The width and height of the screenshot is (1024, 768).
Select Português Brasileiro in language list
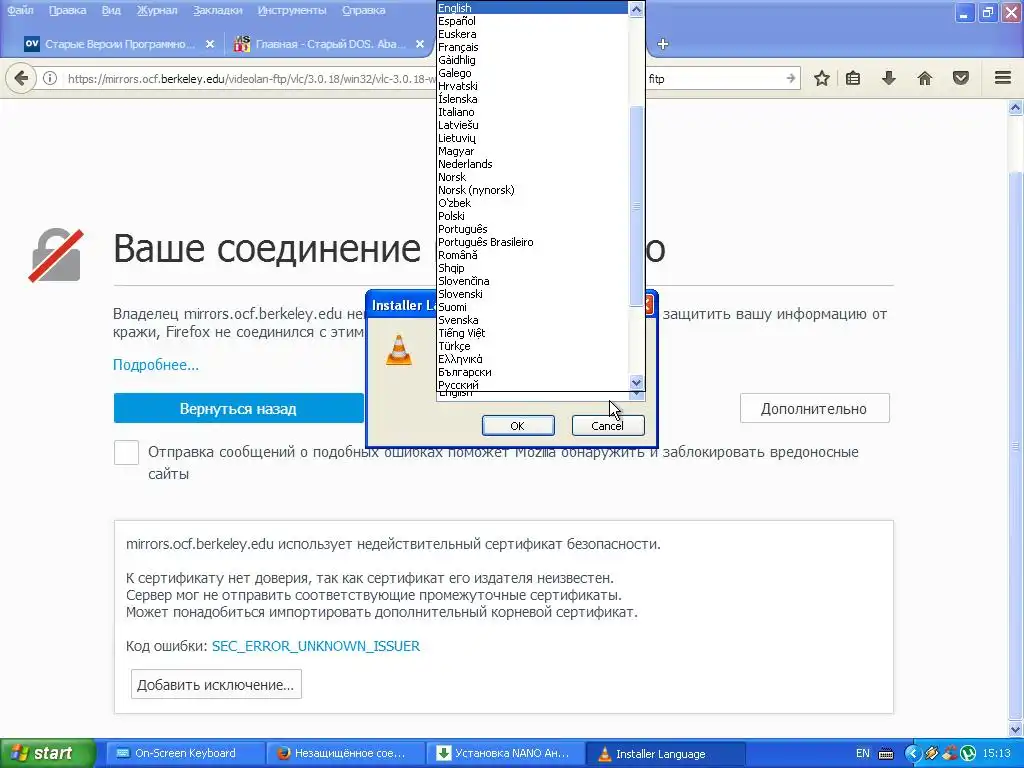tap(532, 242)
